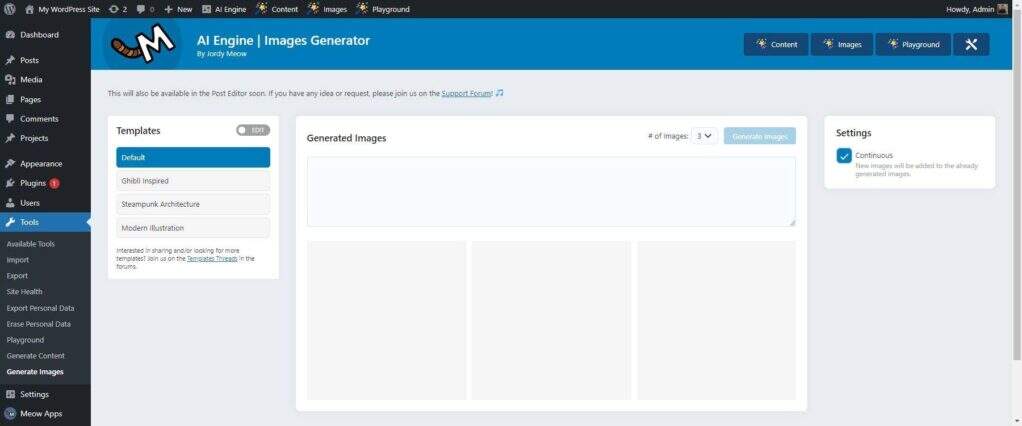The height and width of the screenshot is (426, 1022).
Task: Open the comments bubble in admin bar
Action: click(145, 9)
